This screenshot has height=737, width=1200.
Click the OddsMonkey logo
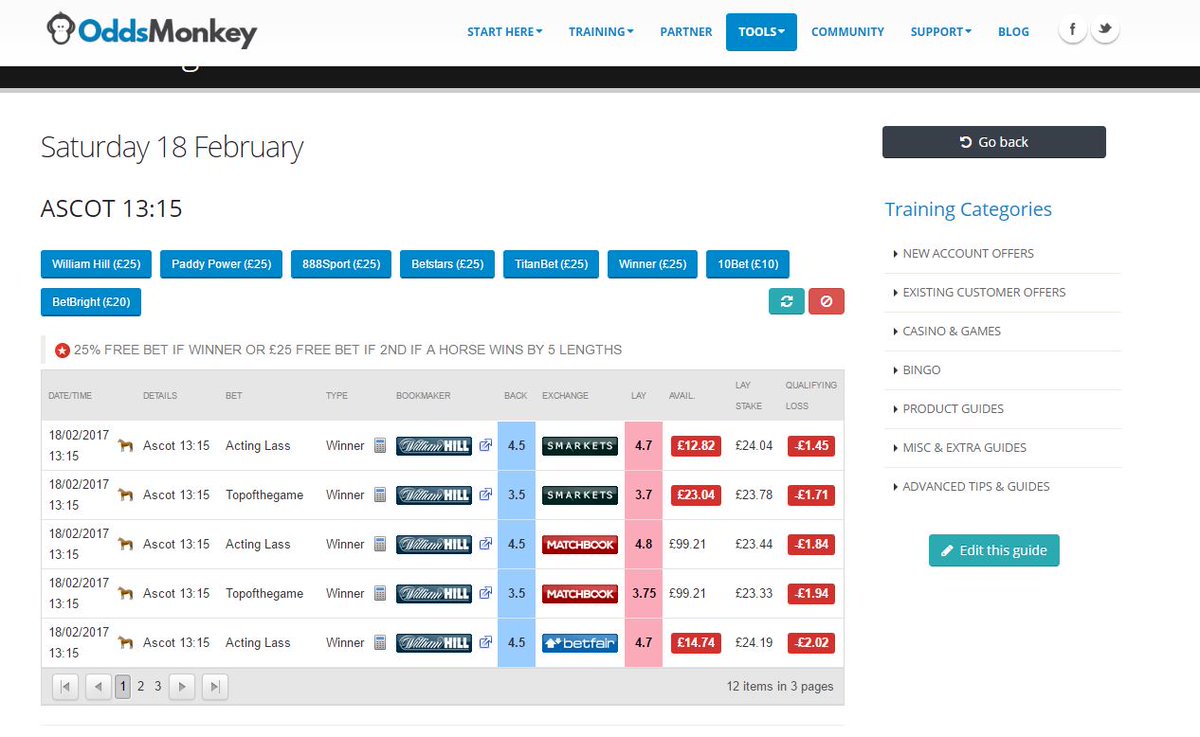tap(152, 31)
